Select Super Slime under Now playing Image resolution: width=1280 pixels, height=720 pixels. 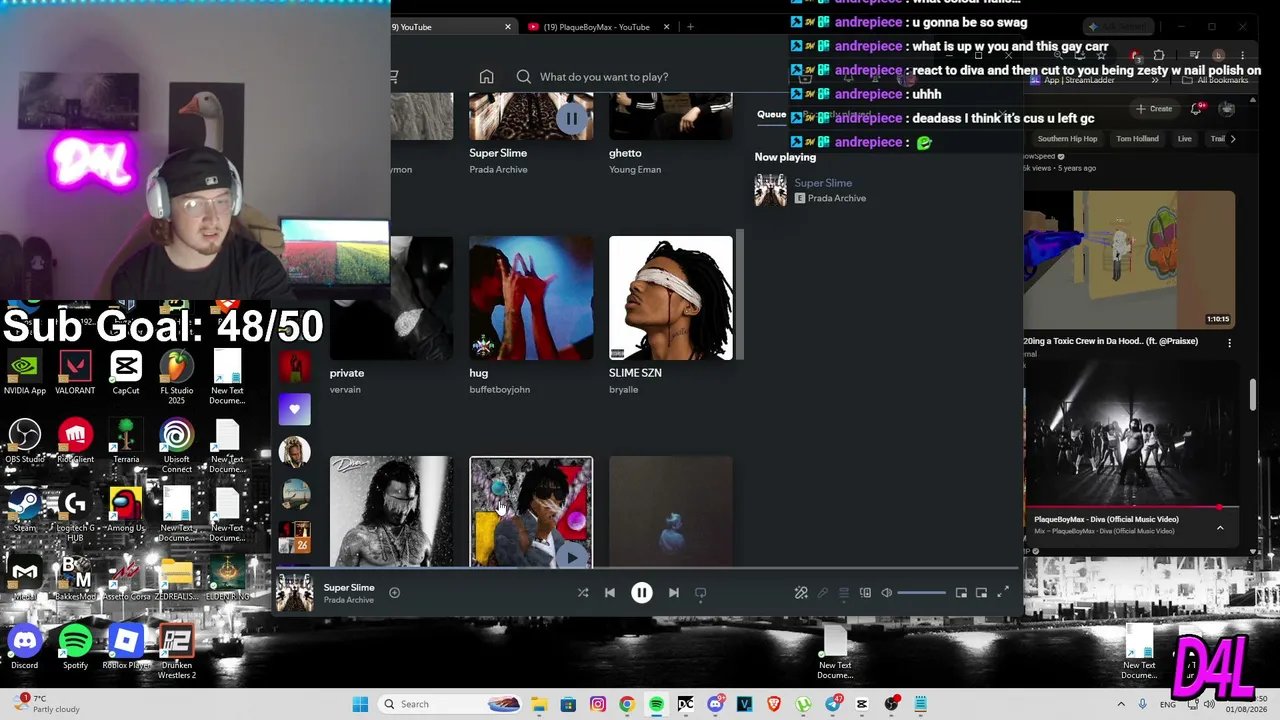[823, 183]
